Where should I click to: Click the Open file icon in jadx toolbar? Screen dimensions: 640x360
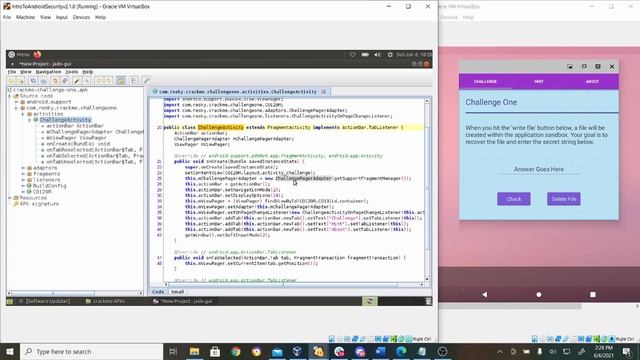tap(11, 80)
